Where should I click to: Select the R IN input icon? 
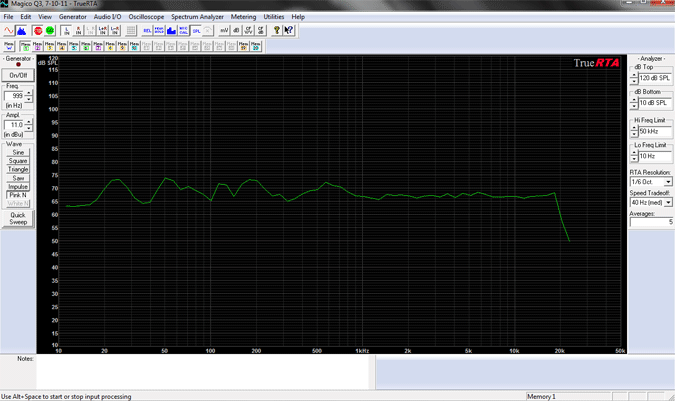[x=78, y=31]
